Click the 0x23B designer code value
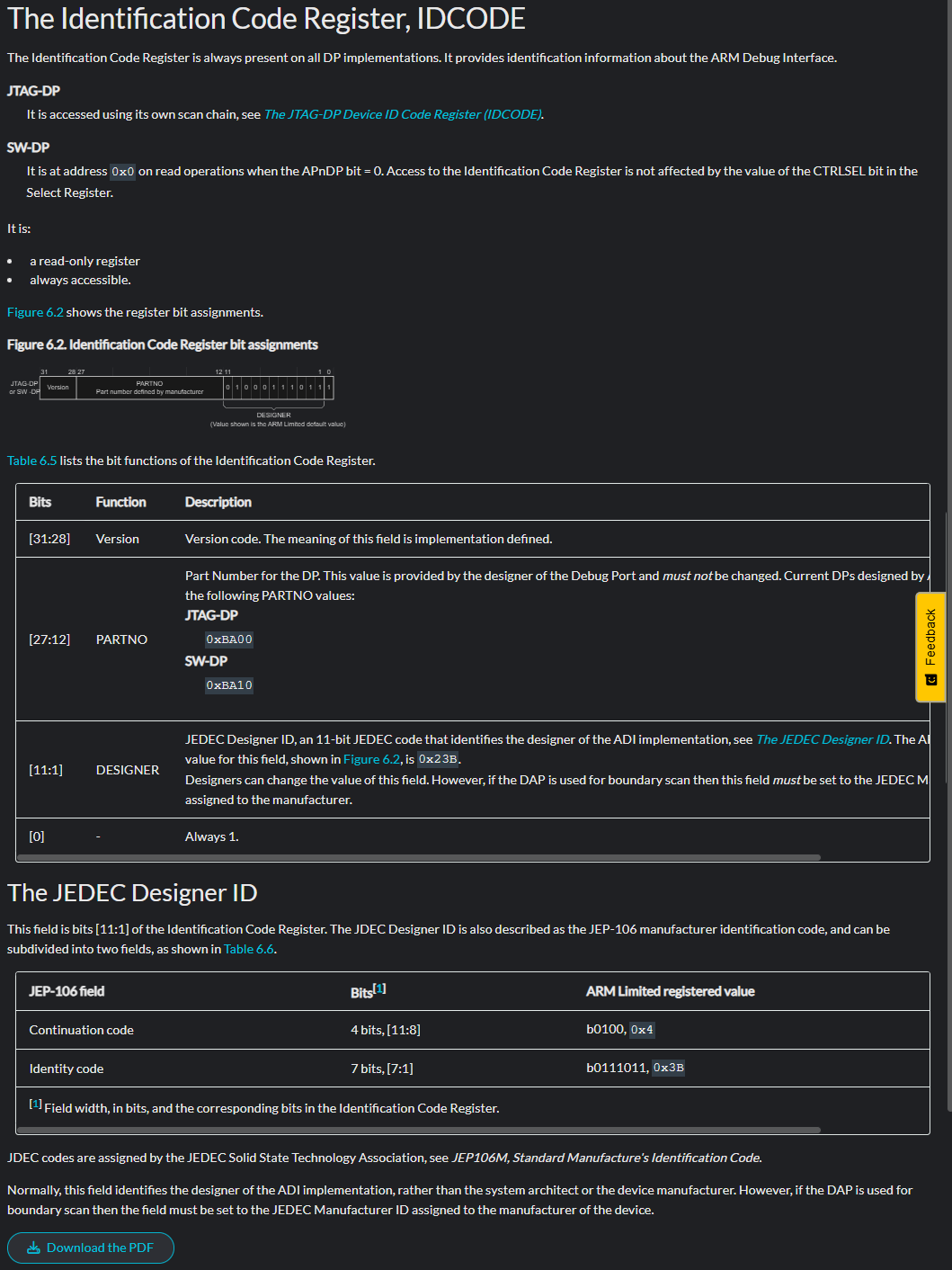952x1270 pixels. [438, 759]
